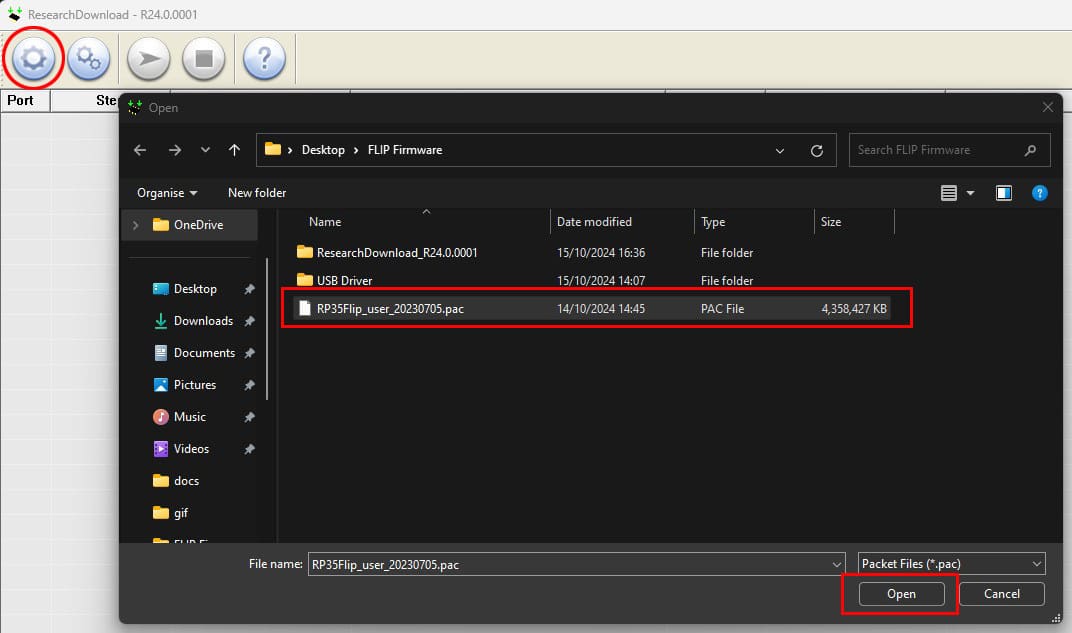Switch to the Downloads folder in sidebar

pyautogui.click(x=203, y=320)
